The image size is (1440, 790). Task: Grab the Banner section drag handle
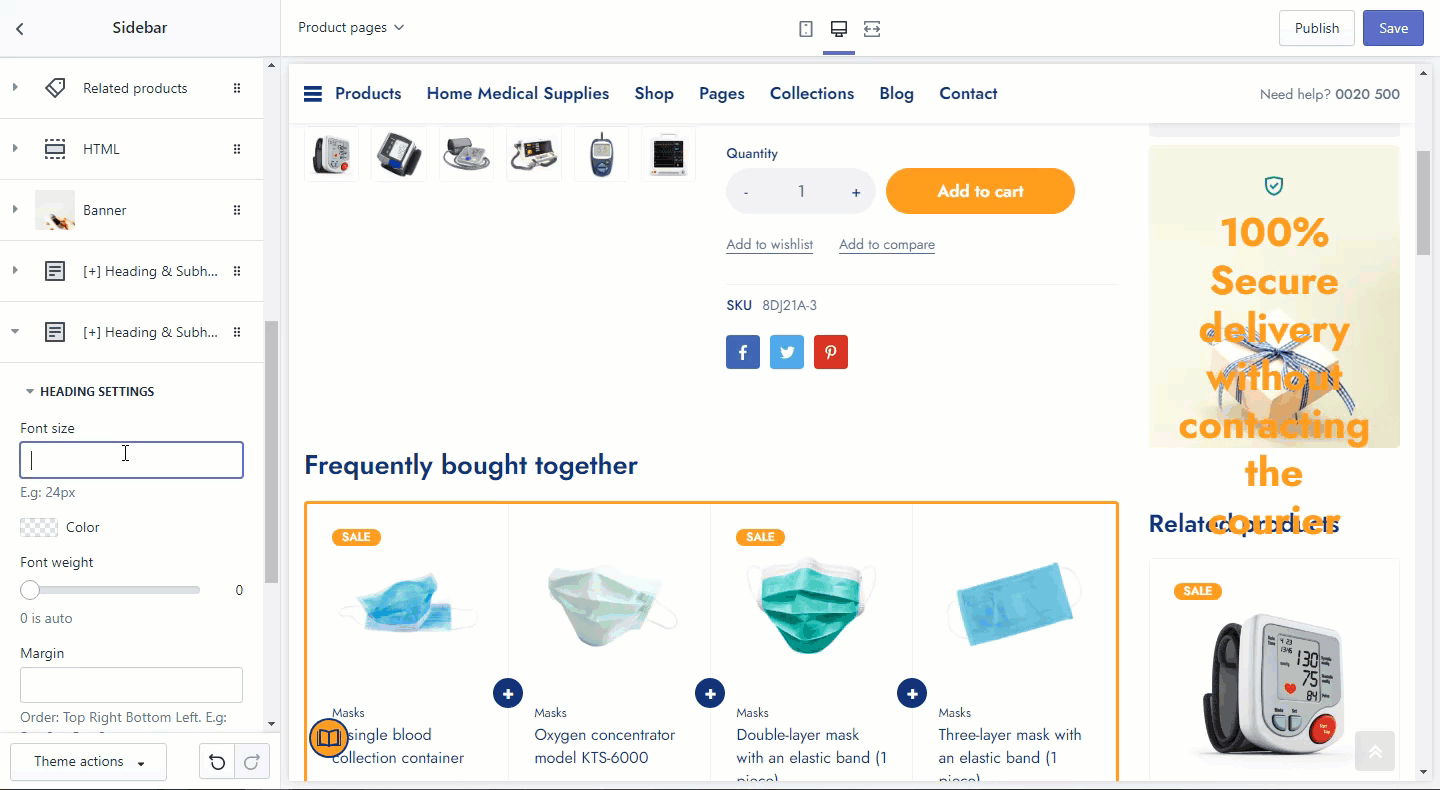tap(237, 210)
